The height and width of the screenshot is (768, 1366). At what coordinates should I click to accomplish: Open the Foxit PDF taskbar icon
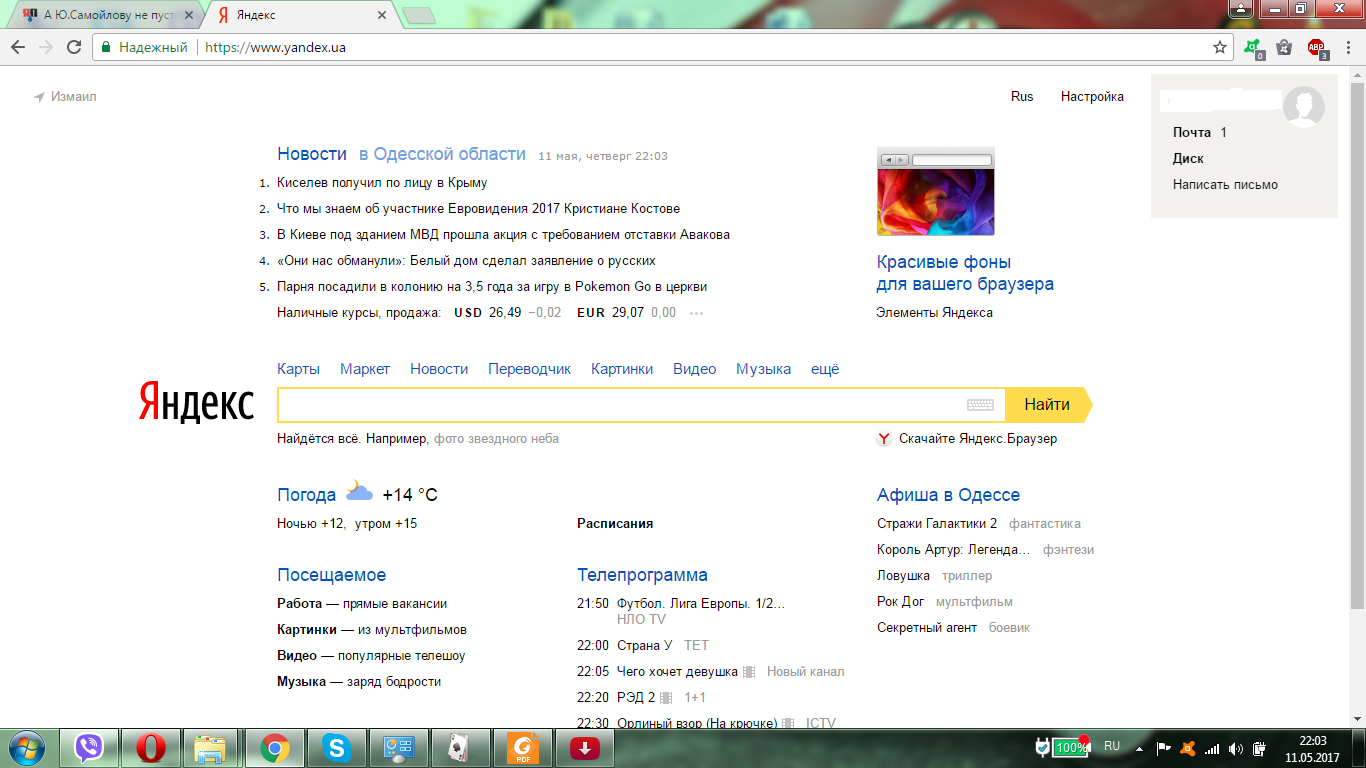(521, 747)
